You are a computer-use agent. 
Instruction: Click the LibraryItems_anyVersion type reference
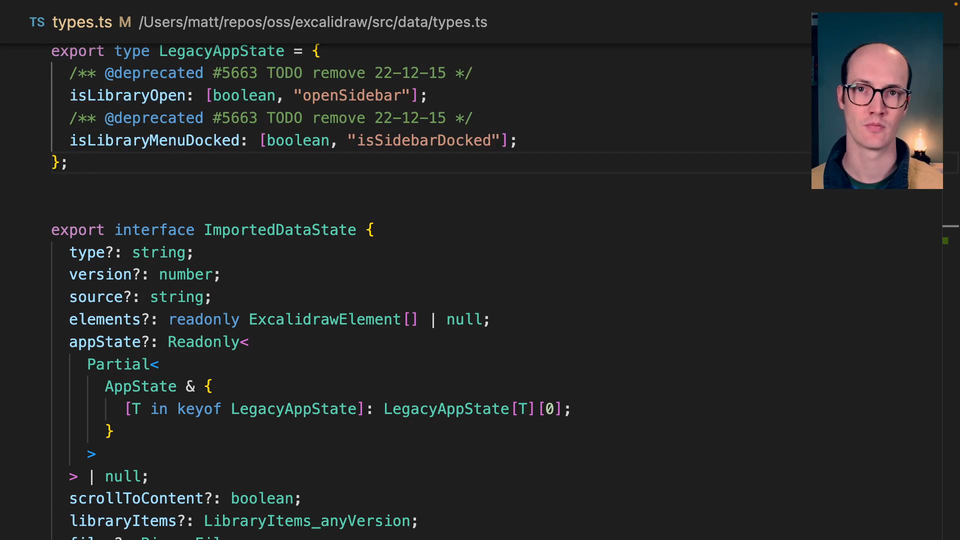click(x=308, y=521)
